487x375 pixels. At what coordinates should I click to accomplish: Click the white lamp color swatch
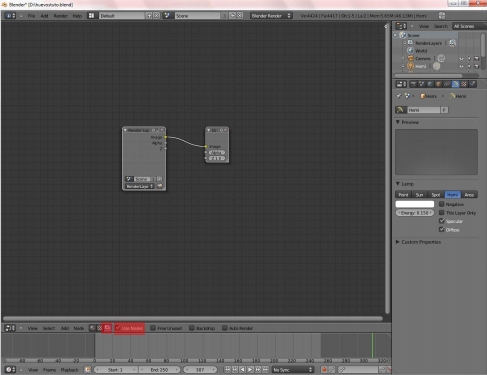415,204
